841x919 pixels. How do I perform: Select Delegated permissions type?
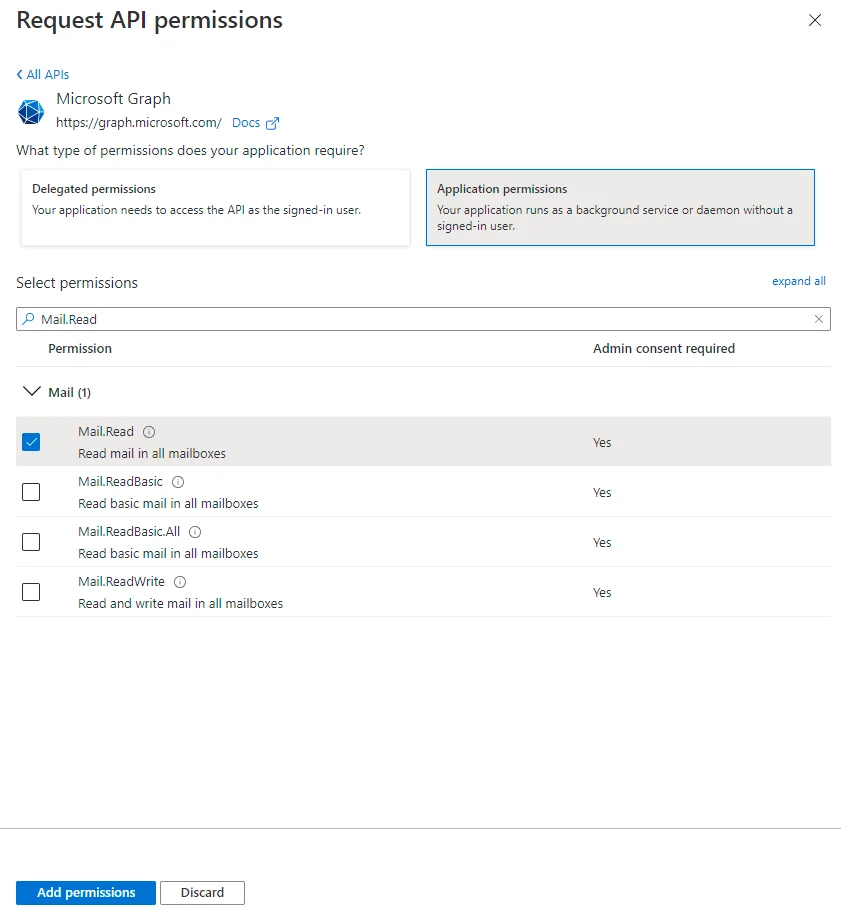pyautogui.click(x=215, y=207)
